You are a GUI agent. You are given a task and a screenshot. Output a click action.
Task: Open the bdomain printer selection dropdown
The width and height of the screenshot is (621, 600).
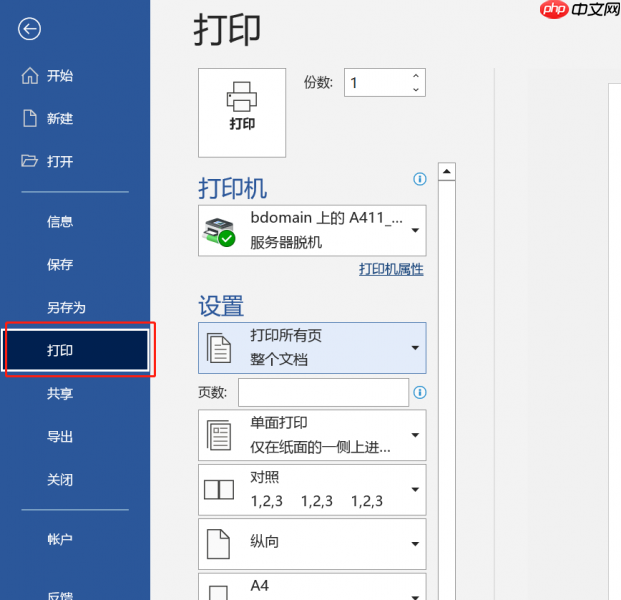(x=312, y=230)
